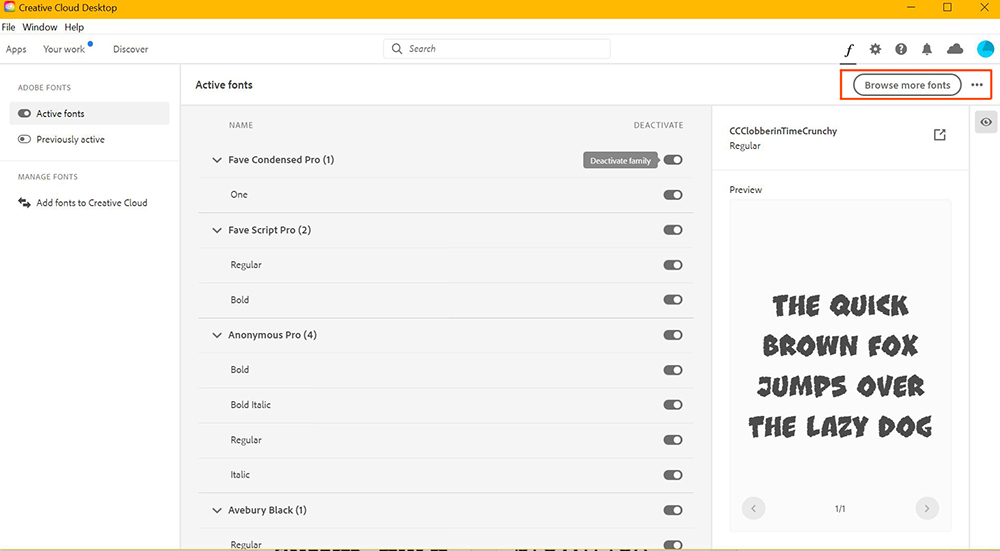Open the Window menu
1000x551 pixels.
40,27
